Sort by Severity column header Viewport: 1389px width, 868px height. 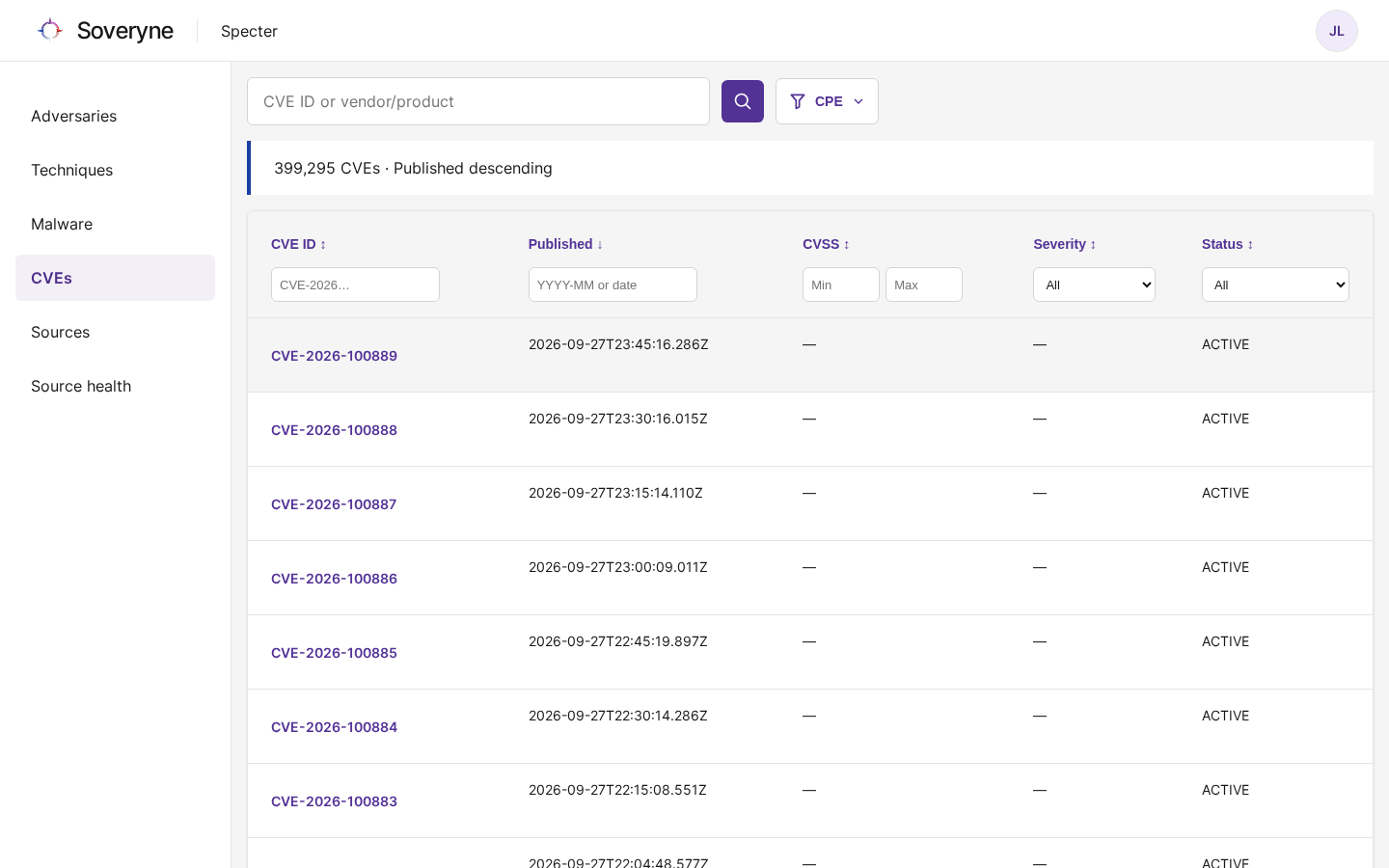coord(1065,244)
